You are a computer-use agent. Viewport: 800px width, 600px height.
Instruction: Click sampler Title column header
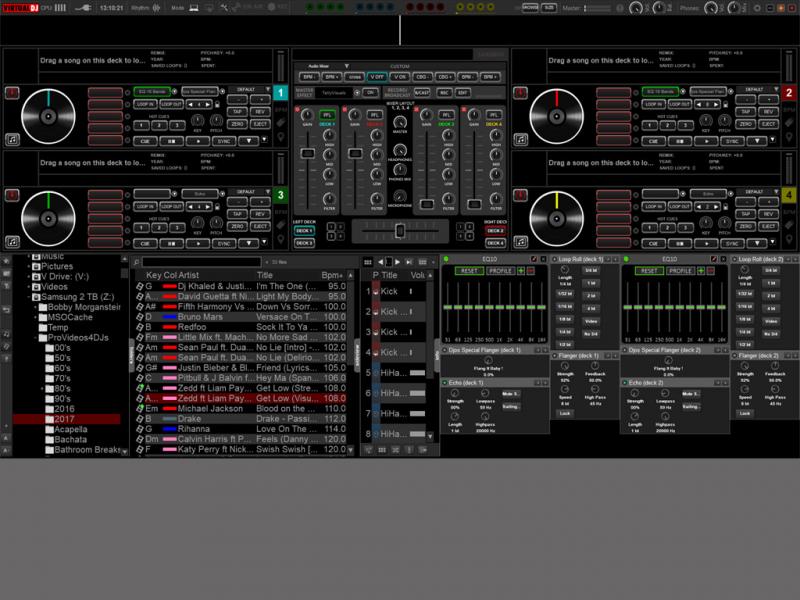389,275
